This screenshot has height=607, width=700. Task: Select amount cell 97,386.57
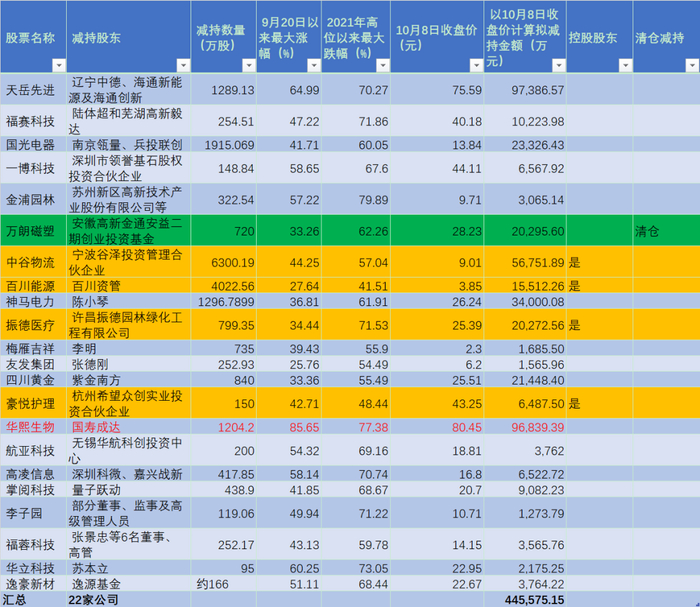pyautogui.click(x=525, y=89)
